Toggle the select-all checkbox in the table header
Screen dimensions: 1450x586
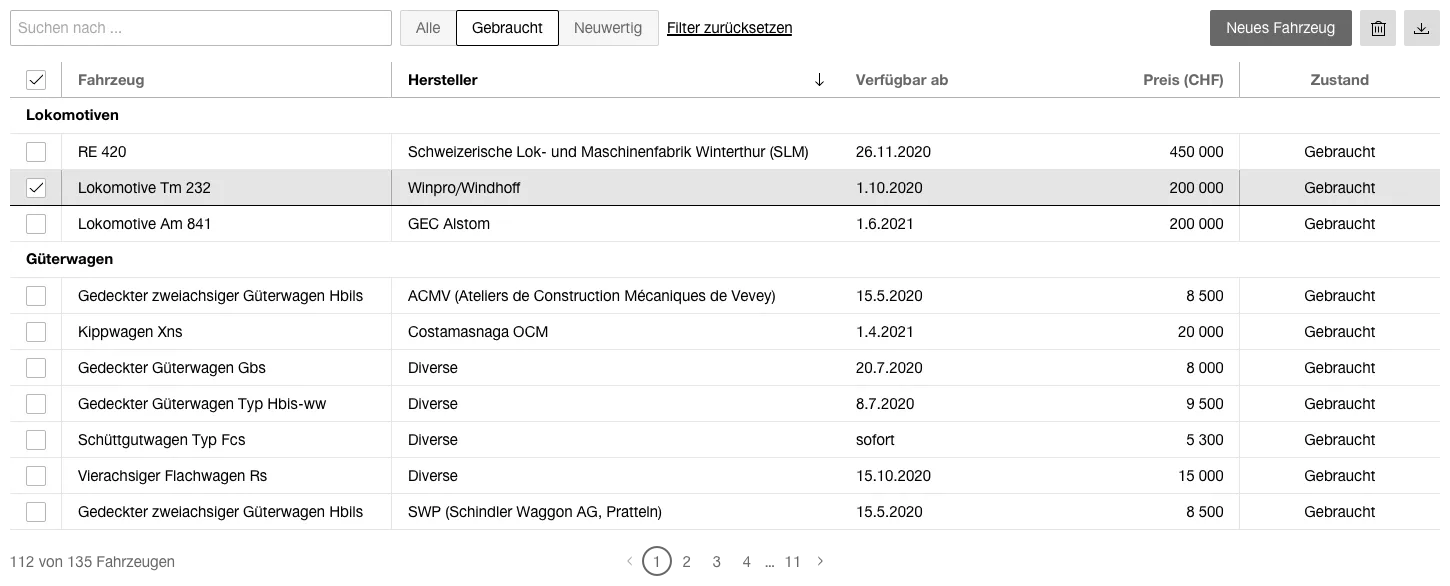(36, 80)
